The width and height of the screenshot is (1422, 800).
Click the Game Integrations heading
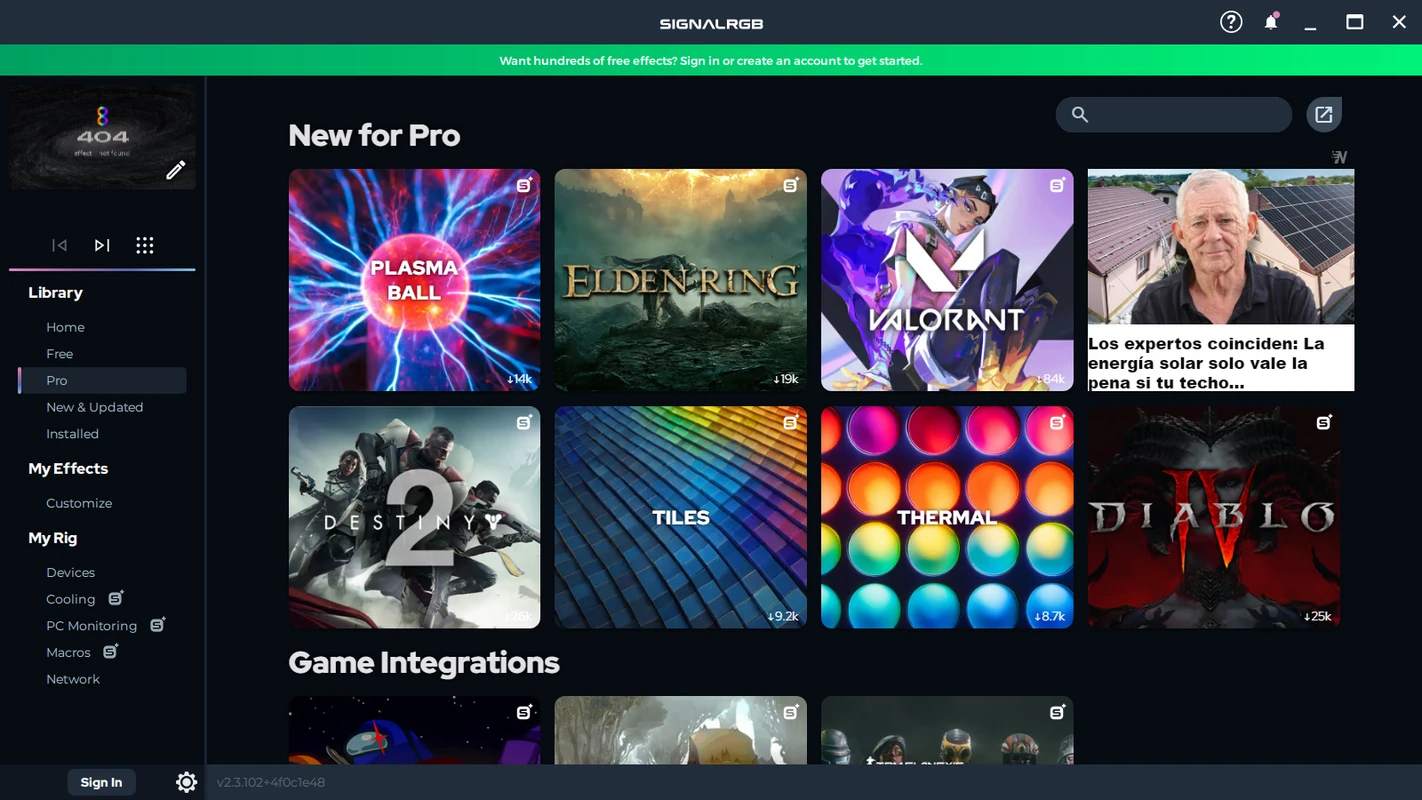tap(424, 662)
